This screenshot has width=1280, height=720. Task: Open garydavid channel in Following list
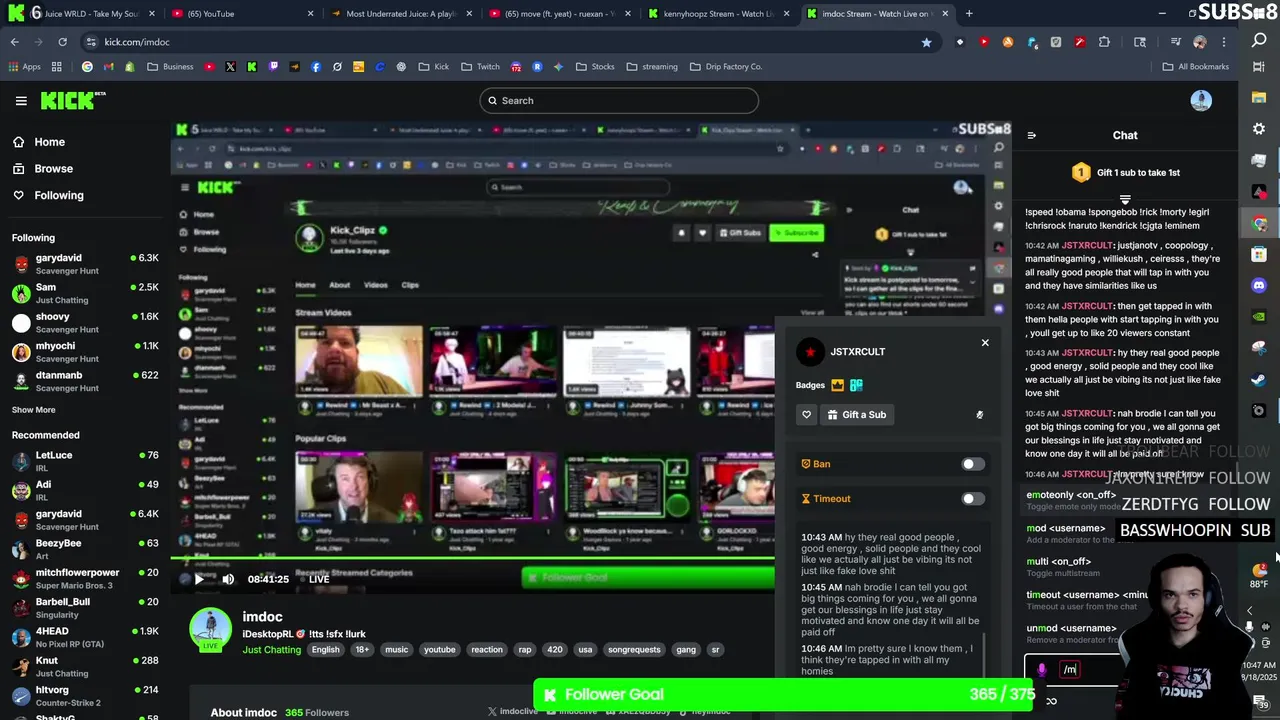85,264
